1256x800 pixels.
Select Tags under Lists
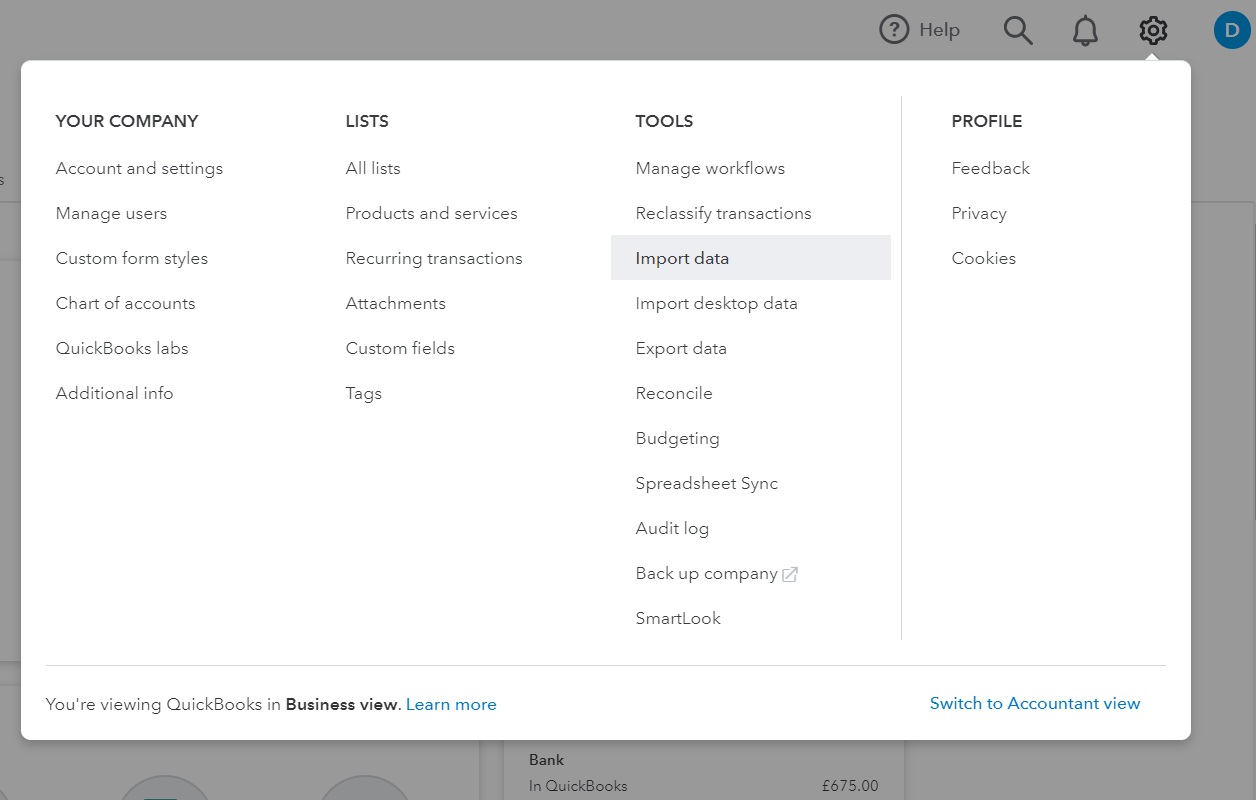click(364, 393)
